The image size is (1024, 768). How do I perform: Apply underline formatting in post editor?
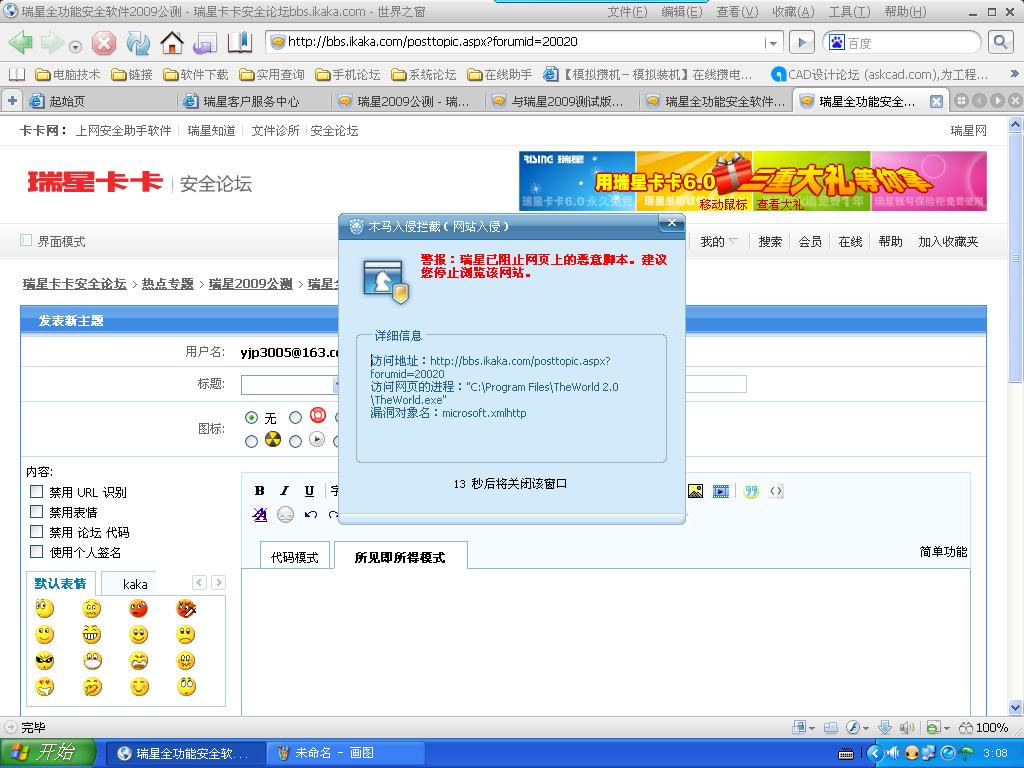309,490
